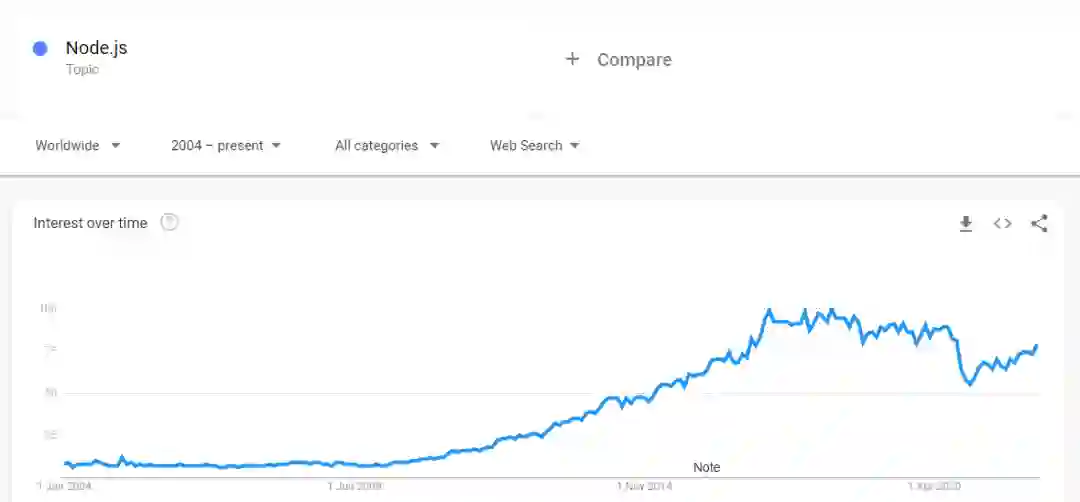This screenshot has width=1080, height=502.
Task: Click the 100 value on the y-axis
Action: (x=48, y=309)
